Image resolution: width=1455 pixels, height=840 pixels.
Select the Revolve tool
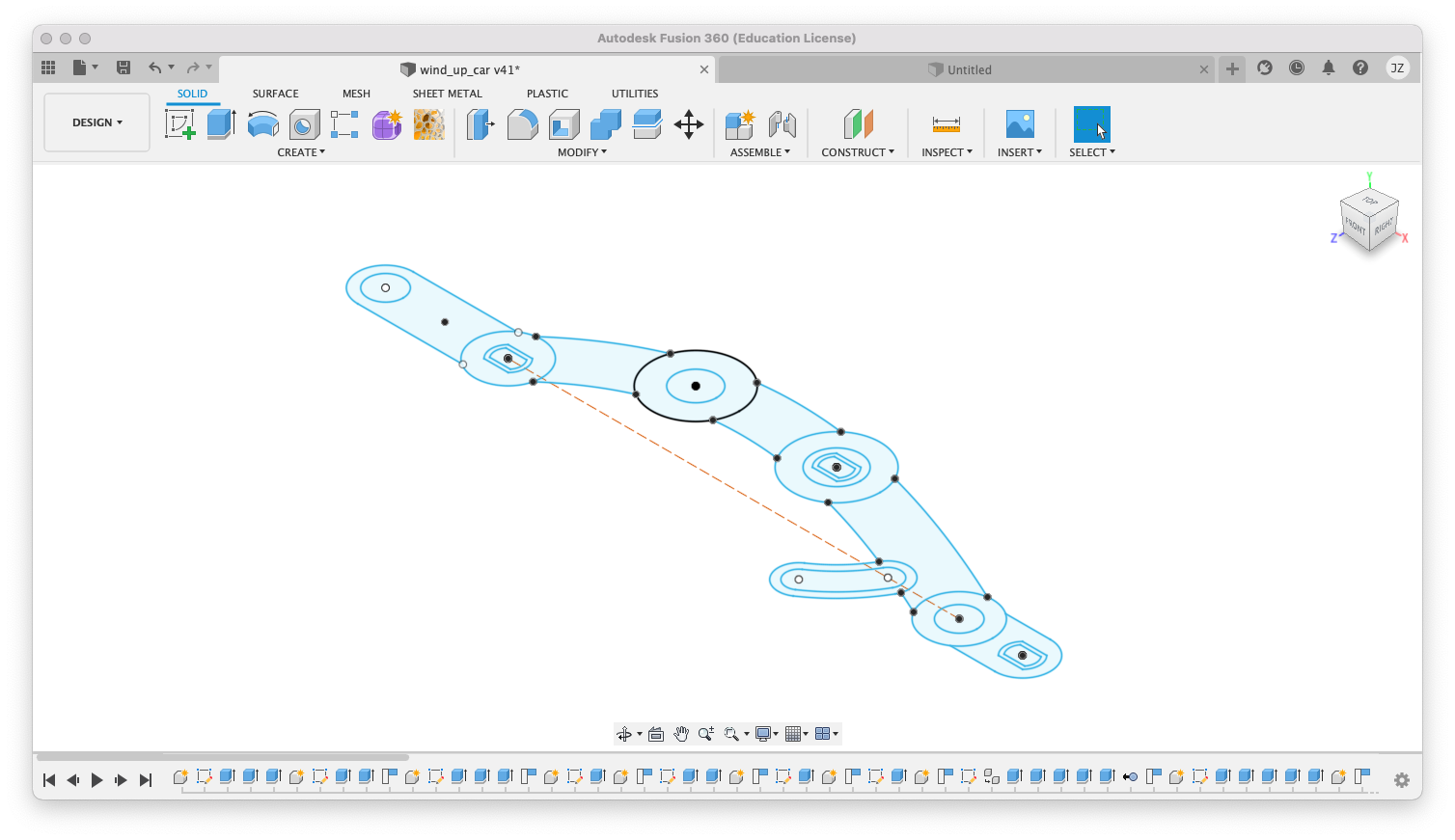[263, 124]
